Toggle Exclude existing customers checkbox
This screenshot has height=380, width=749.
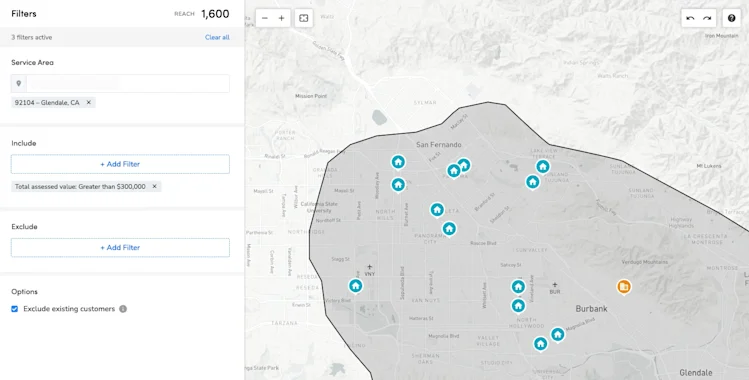(x=14, y=309)
